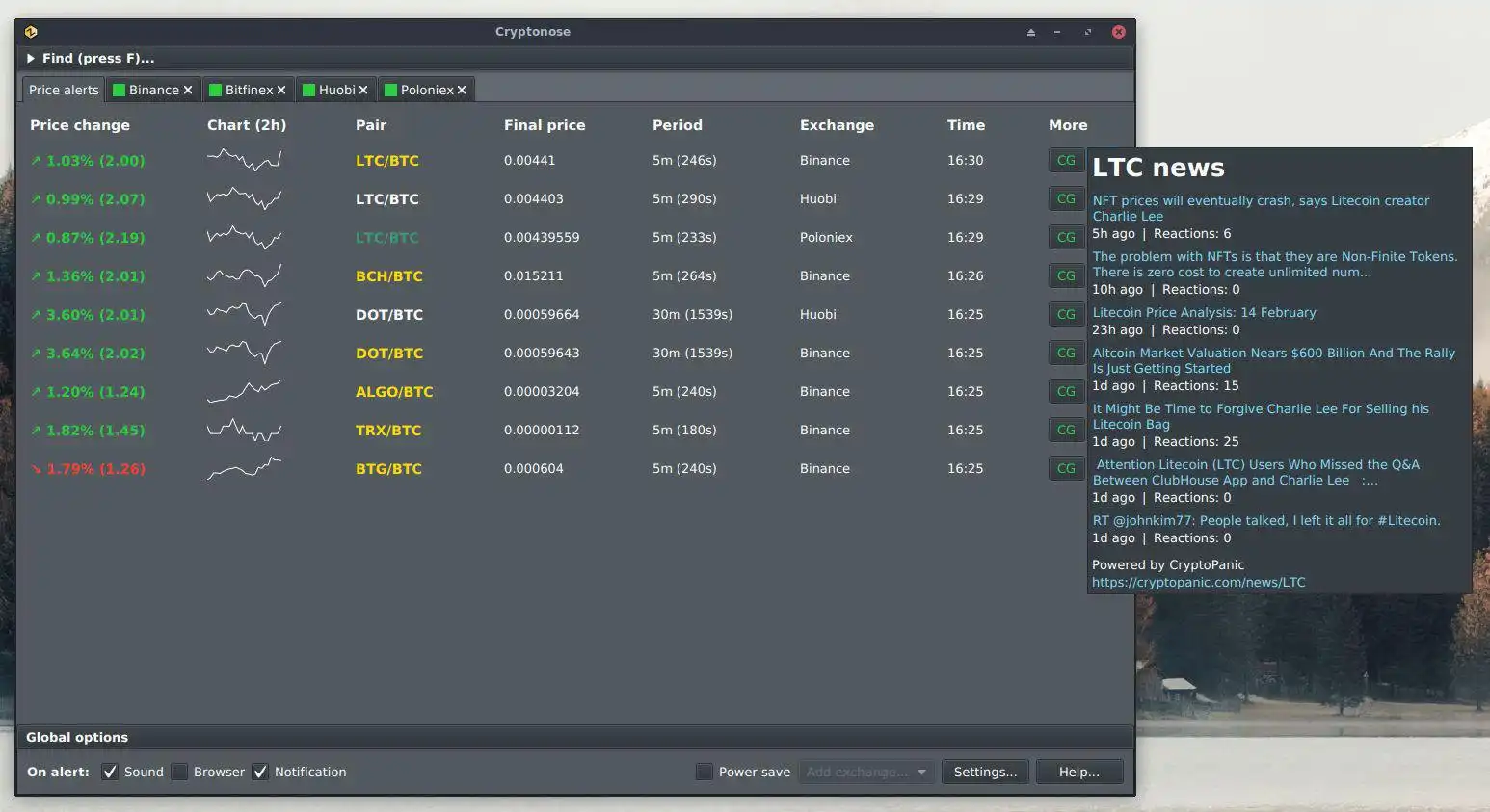The width and height of the screenshot is (1490, 812).
Task: Click the green status square on Huobi tab
Action: [308, 90]
